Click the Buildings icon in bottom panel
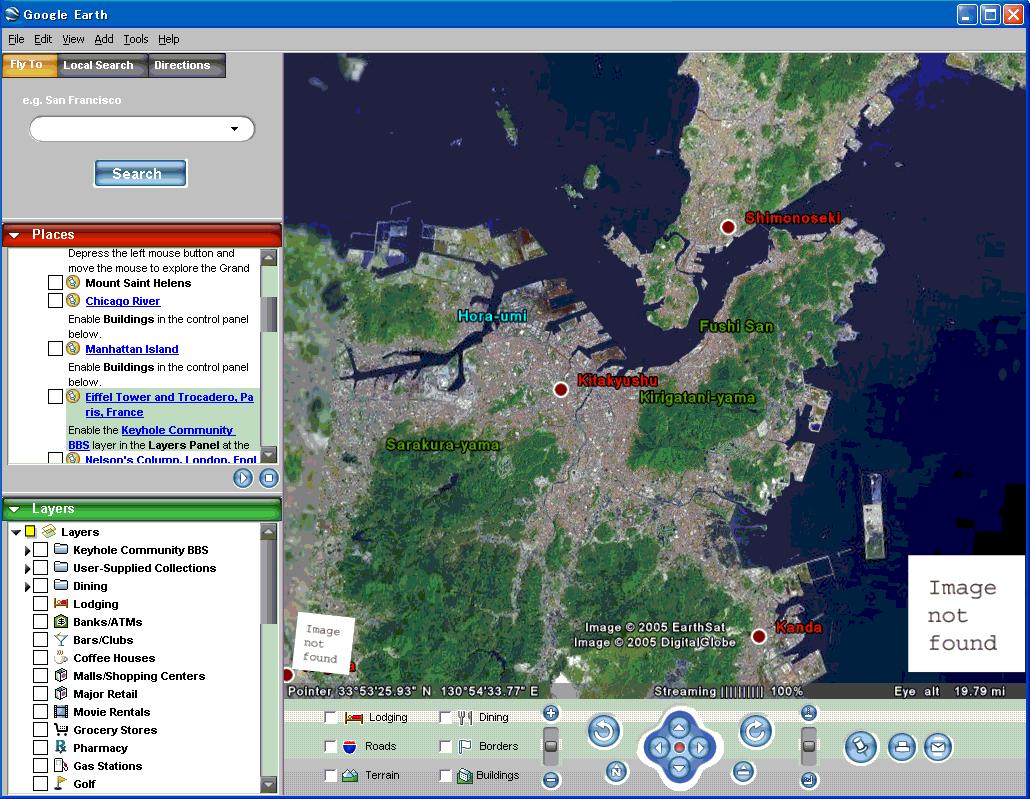 (465, 775)
